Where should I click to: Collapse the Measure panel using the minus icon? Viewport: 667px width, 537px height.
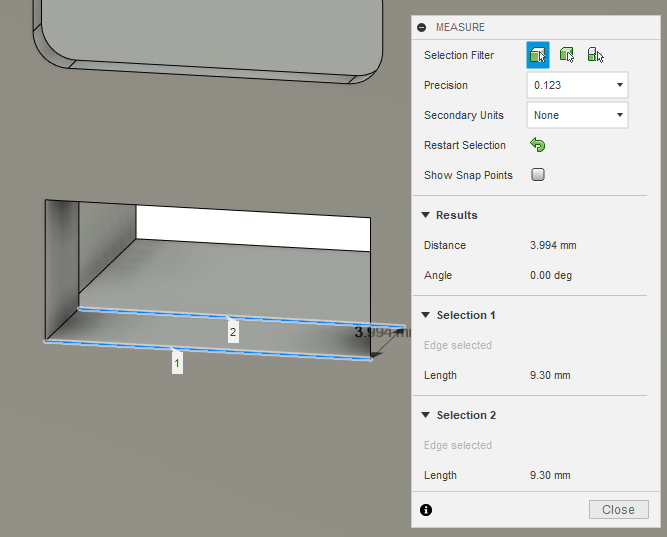[422, 28]
